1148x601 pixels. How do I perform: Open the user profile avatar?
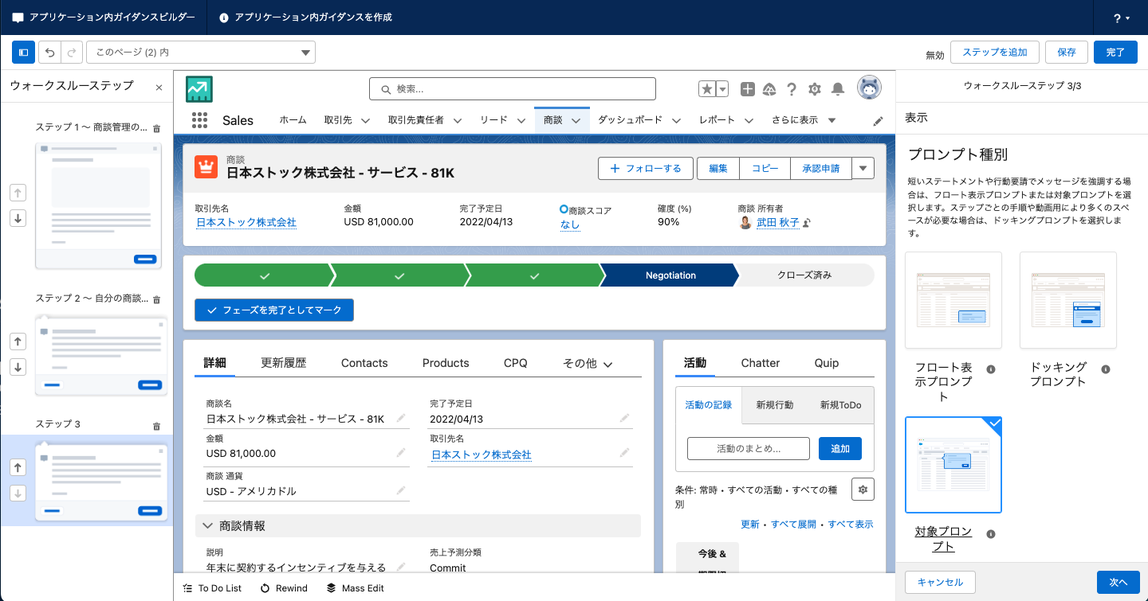click(869, 88)
